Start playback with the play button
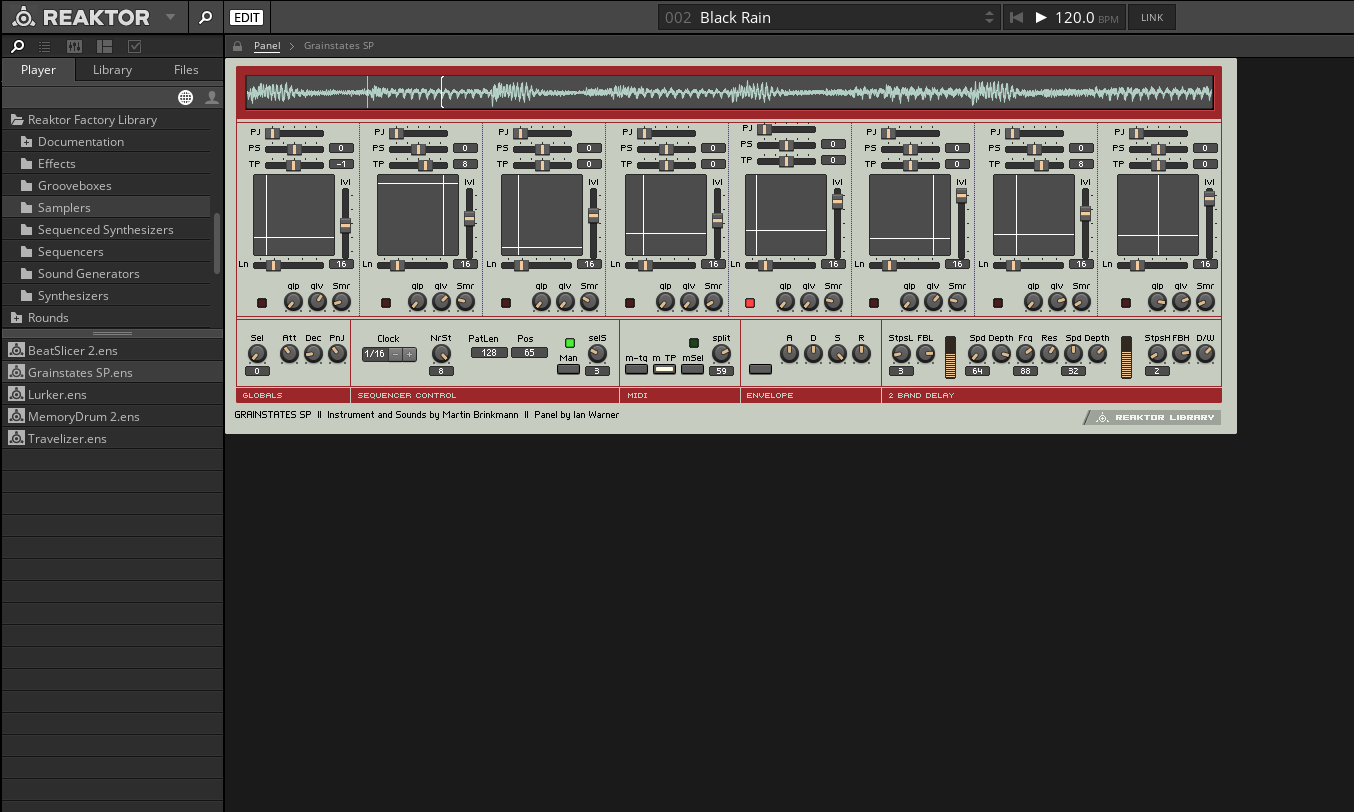The width and height of the screenshot is (1354, 812). (x=1041, y=17)
